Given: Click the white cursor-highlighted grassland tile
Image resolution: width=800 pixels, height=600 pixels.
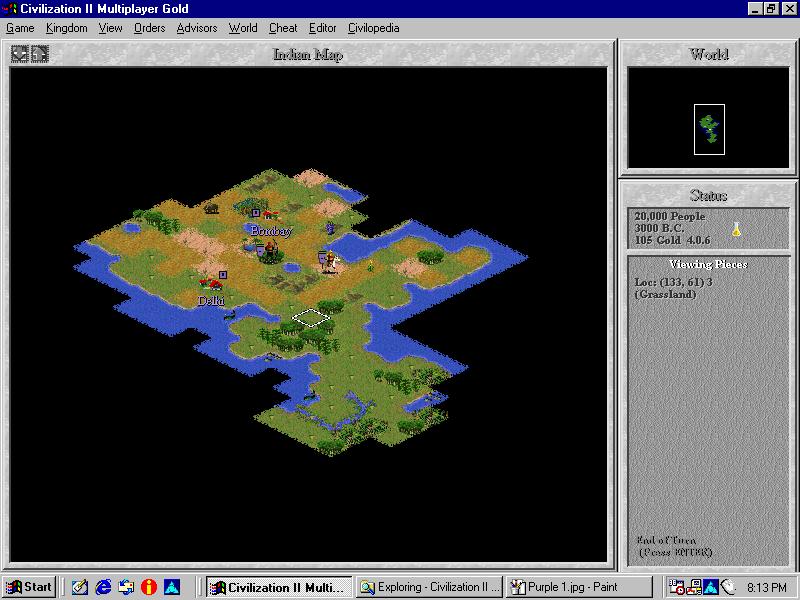Looking at the screenshot, I should [x=311, y=317].
